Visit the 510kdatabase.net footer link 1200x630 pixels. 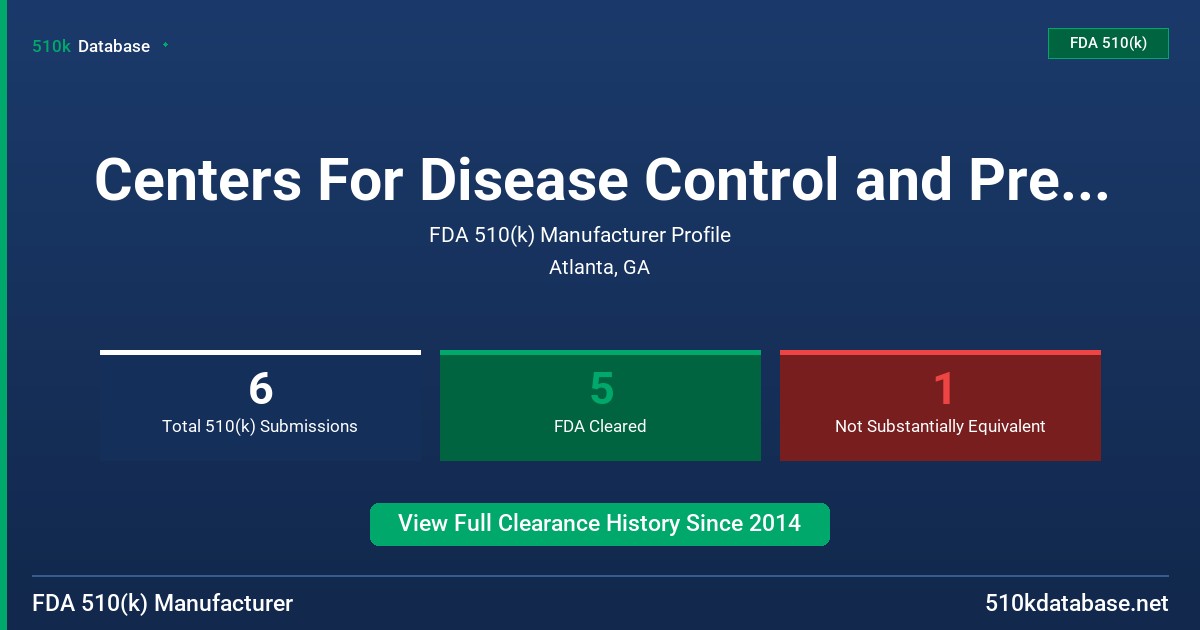coord(1077,603)
